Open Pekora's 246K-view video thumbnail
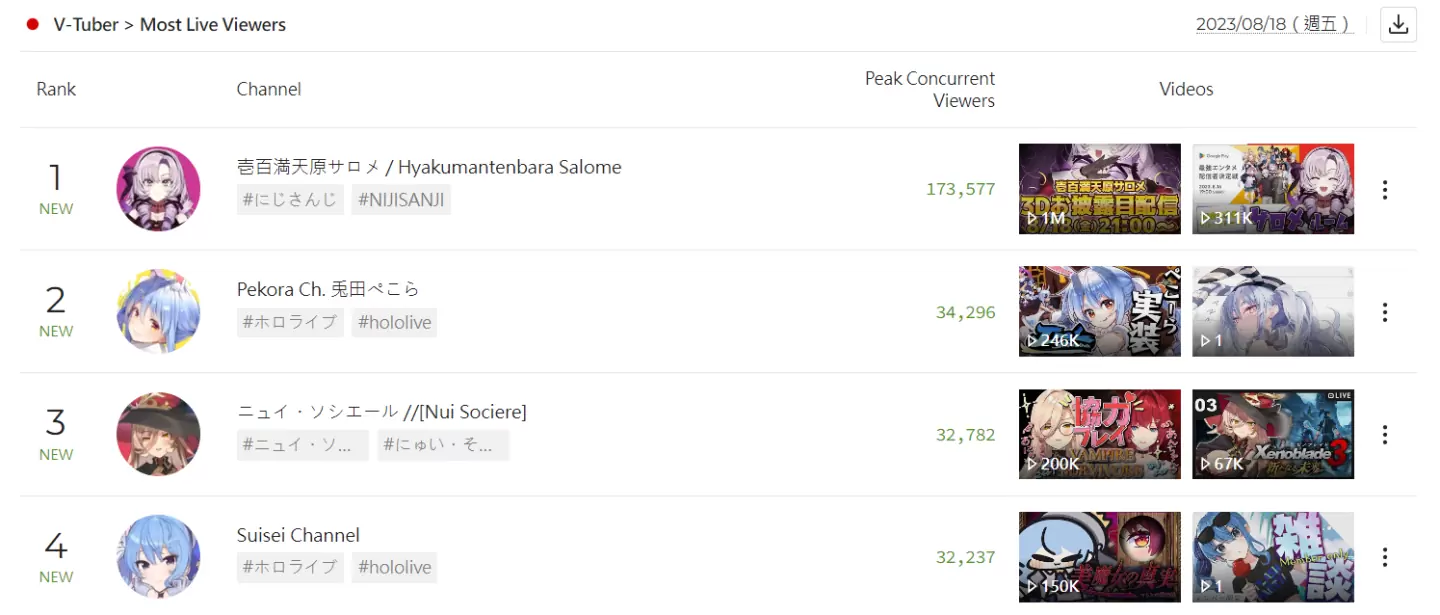The width and height of the screenshot is (1440, 615). click(1099, 311)
